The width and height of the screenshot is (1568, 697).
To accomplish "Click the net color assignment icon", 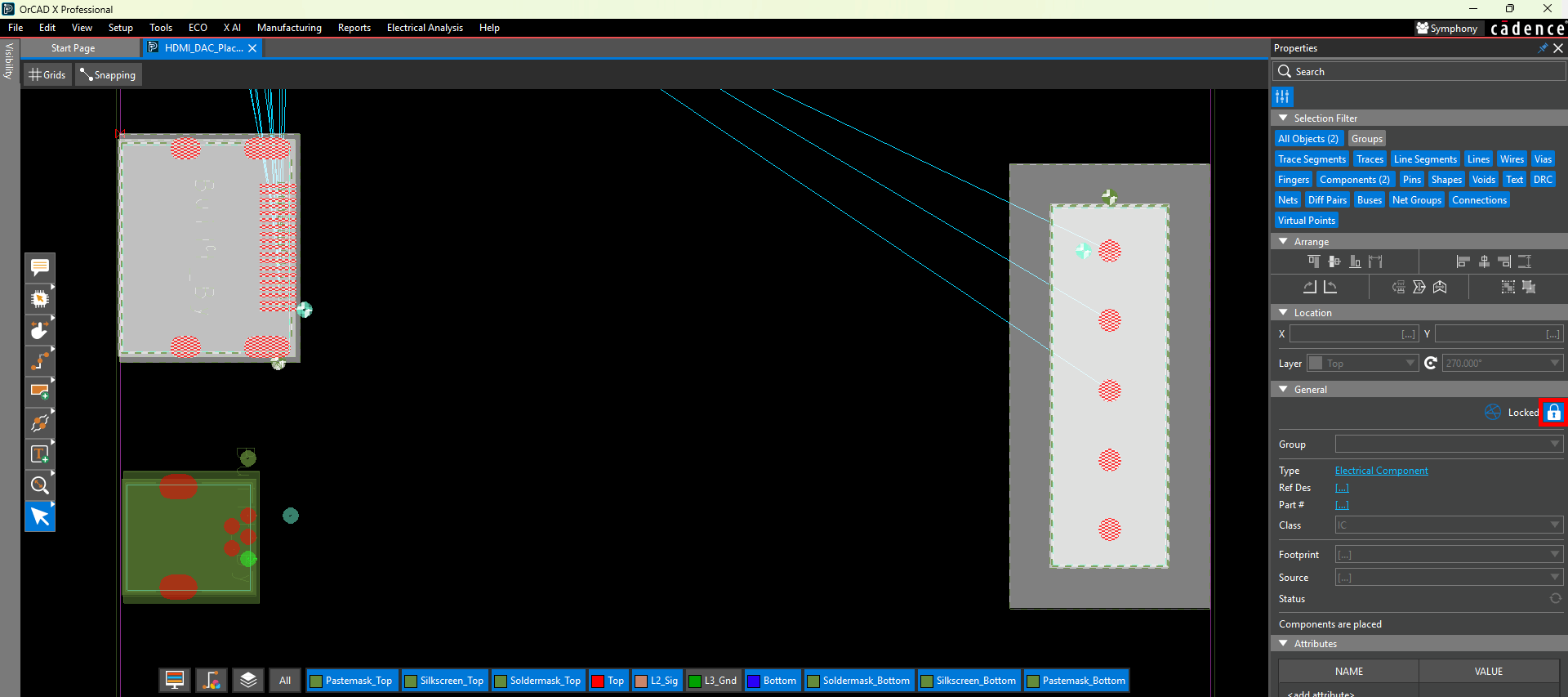I will click(x=212, y=680).
